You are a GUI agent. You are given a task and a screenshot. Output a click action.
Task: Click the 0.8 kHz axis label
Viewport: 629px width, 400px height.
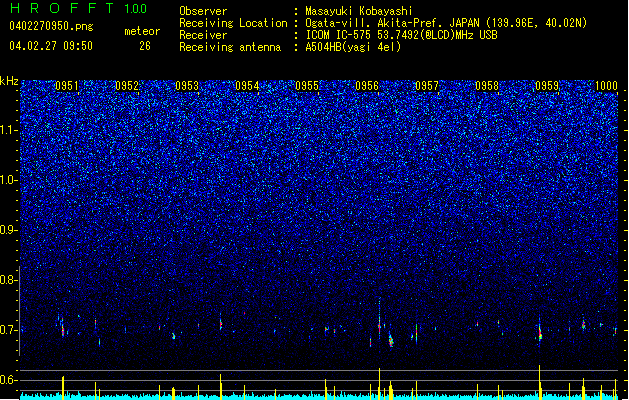[x=8, y=280]
